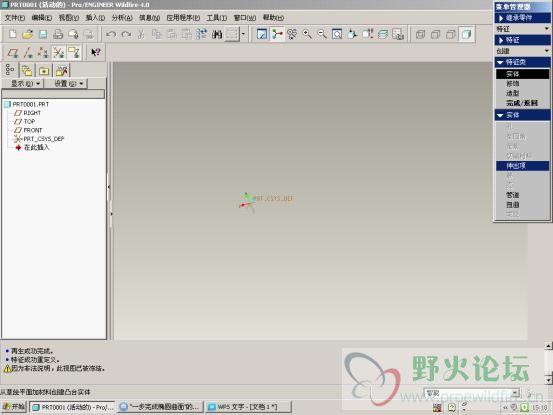
Task: Switch to No Hidden display style
Action: tap(451, 34)
